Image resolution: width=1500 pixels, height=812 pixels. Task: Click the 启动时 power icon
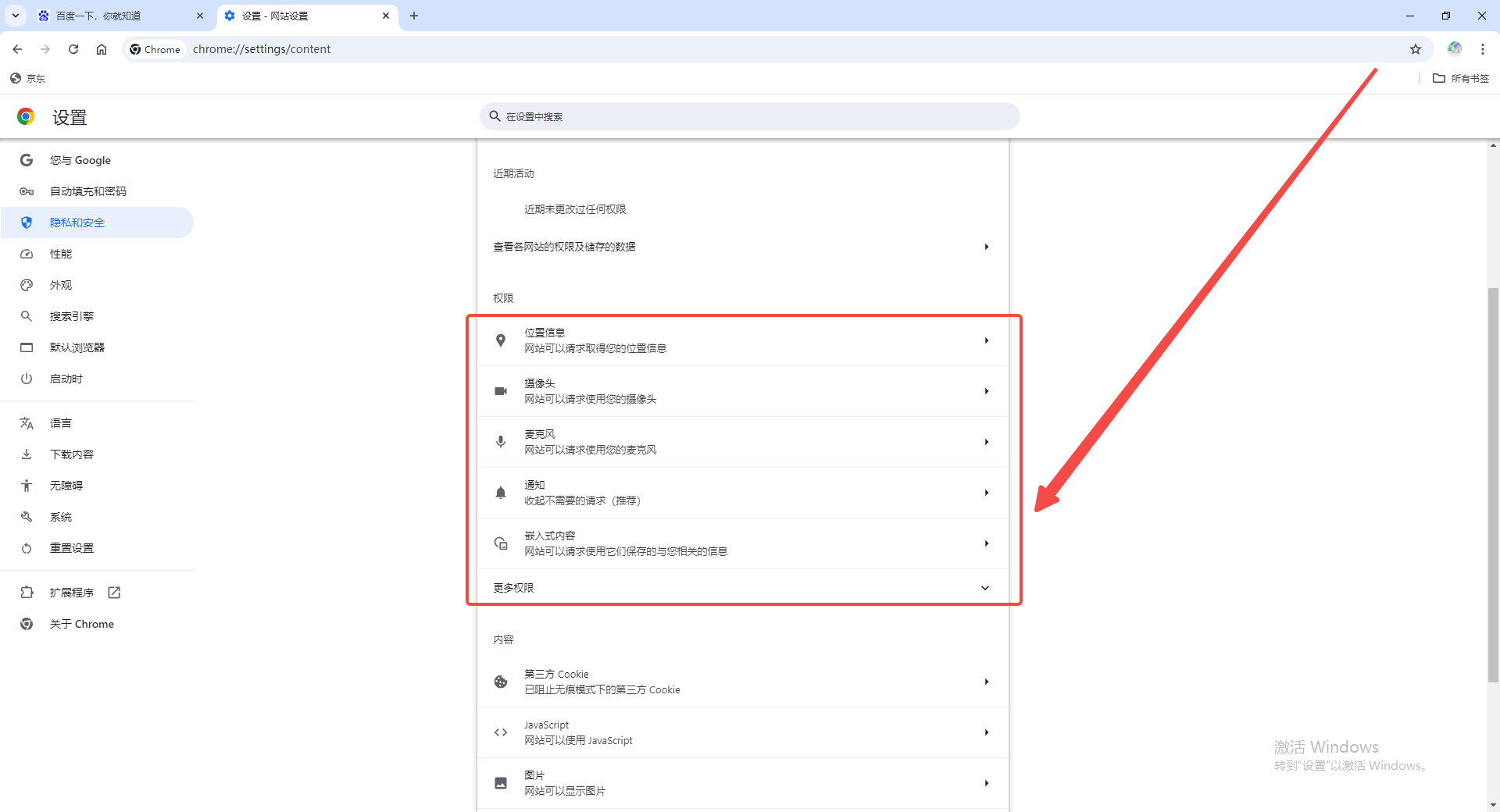(x=27, y=379)
